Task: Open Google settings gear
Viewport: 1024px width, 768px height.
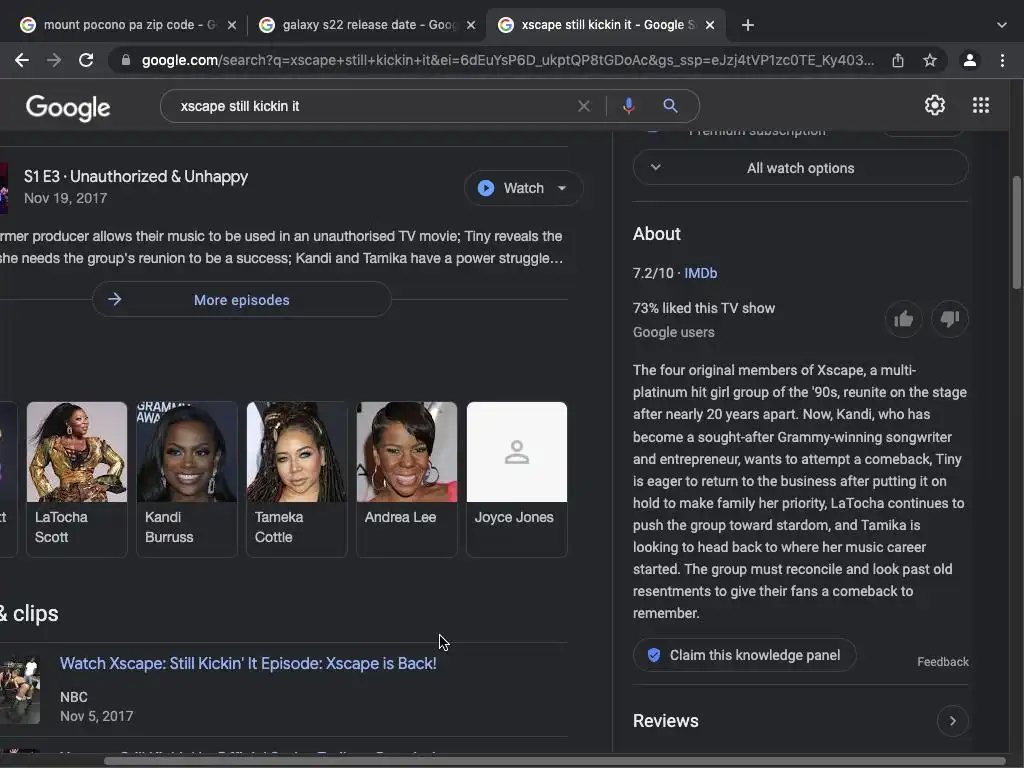Action: [x=935, y=105]
